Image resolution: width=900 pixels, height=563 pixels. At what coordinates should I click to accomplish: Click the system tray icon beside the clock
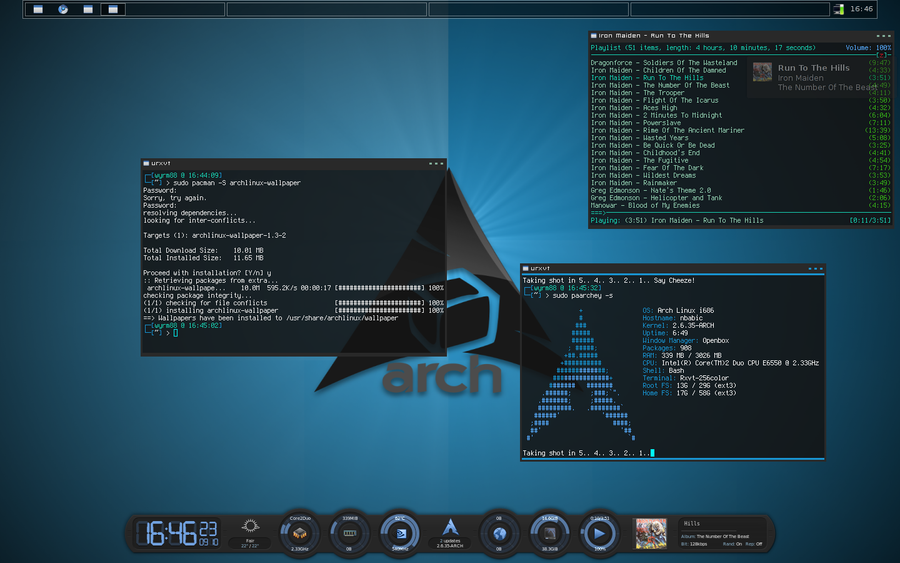[838, 9]
